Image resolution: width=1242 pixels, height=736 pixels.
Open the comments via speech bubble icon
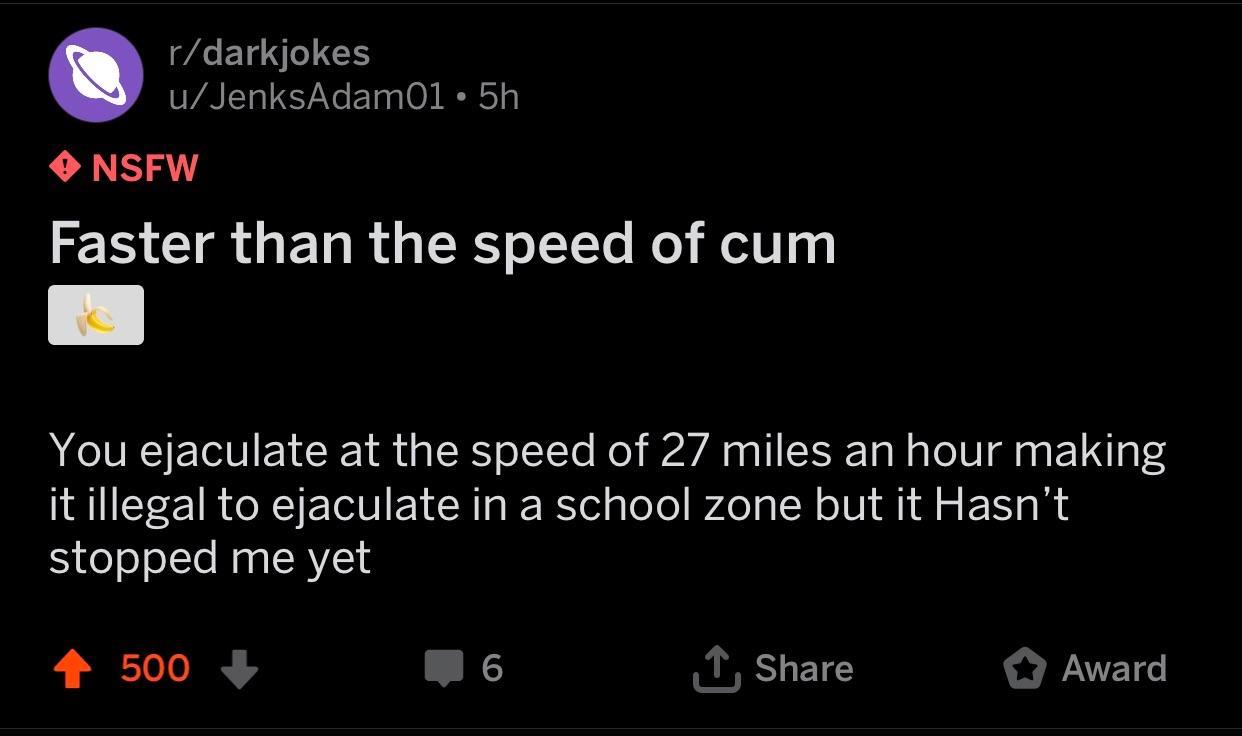point(444,668)
